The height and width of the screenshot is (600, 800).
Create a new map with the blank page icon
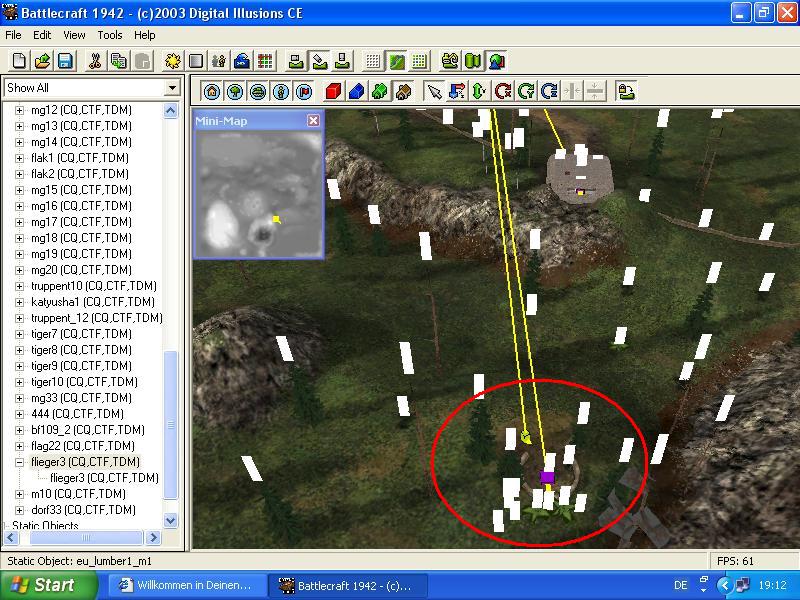pyautogui.click(x=19, y=61)
